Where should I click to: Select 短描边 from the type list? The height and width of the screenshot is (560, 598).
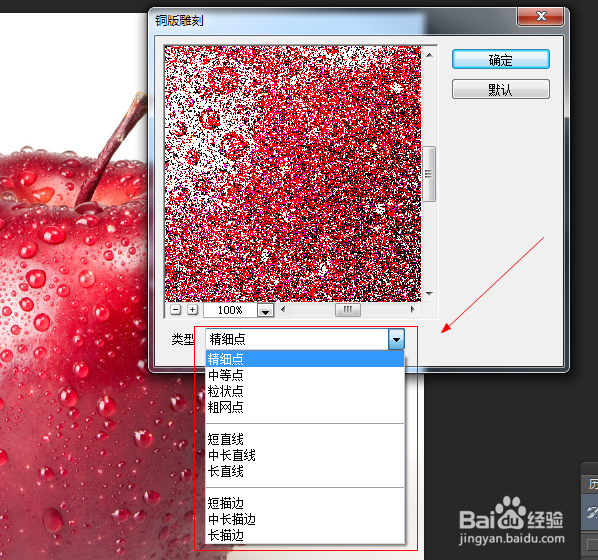tap(305, 503)
